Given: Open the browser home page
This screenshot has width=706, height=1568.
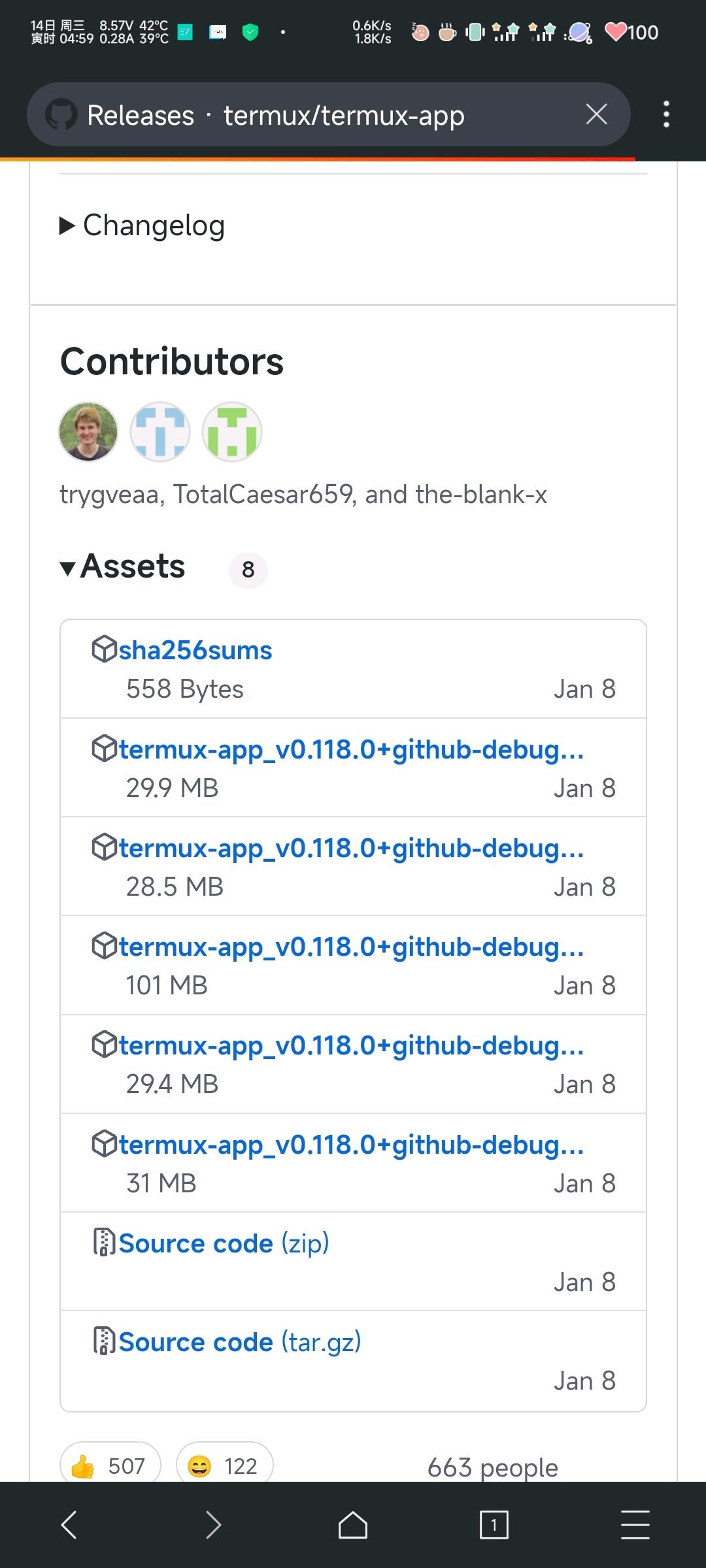Looking at the screenshot, I should point(353,1525).
